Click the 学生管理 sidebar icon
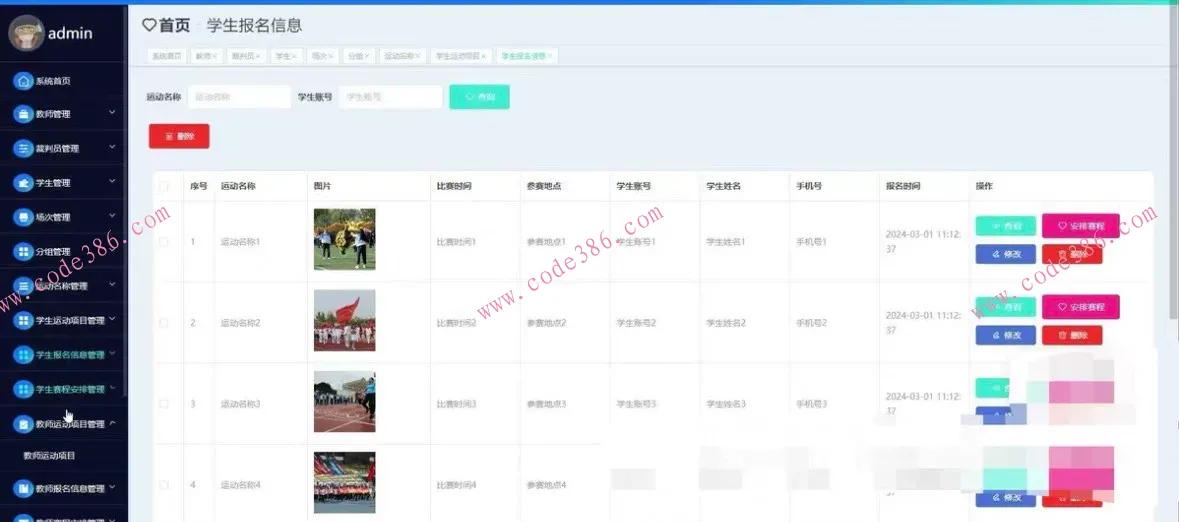Screen dimensions: 1179x522 (24, 183)
